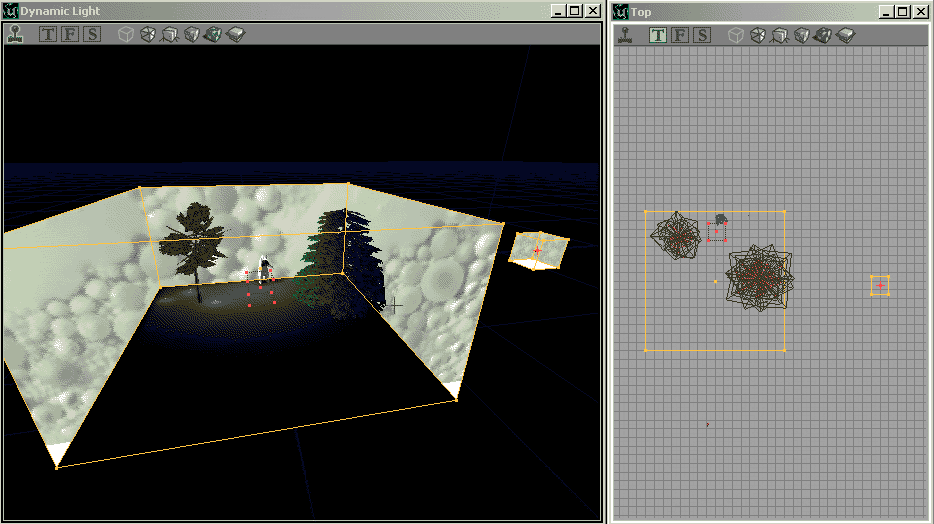Click Zone/Portal view icon in Dynamic Light viewport
The height and width of the screenshot is (524, 934).
click(x=170, y=34)
